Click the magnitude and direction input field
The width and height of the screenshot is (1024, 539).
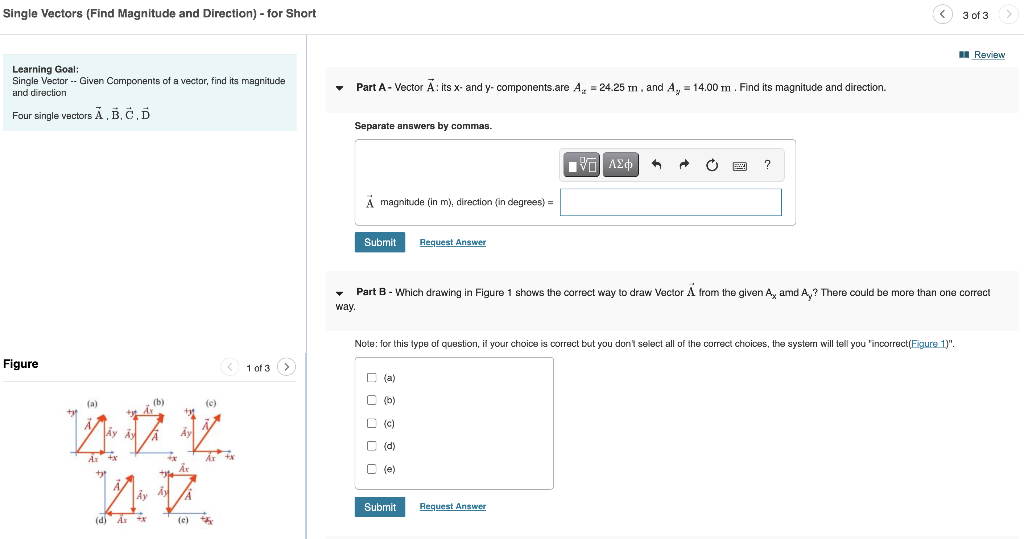(x=671, y=202)
